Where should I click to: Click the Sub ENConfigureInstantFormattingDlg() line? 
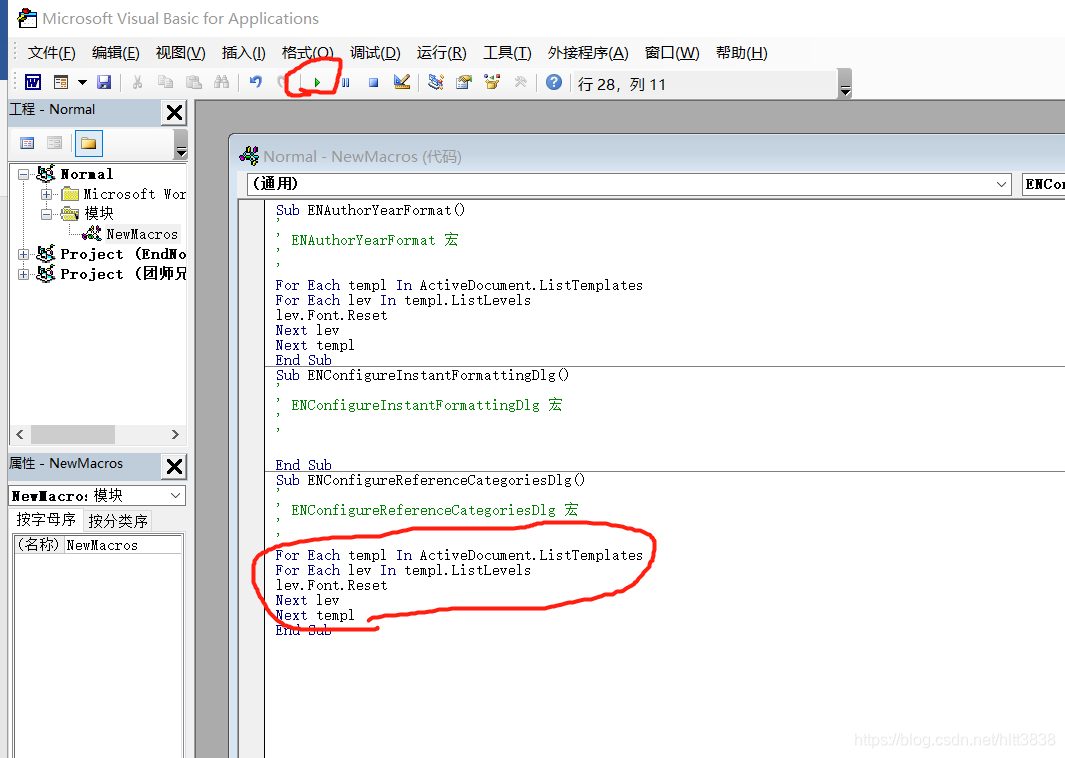pyautogui.click(x=422, y=376)
